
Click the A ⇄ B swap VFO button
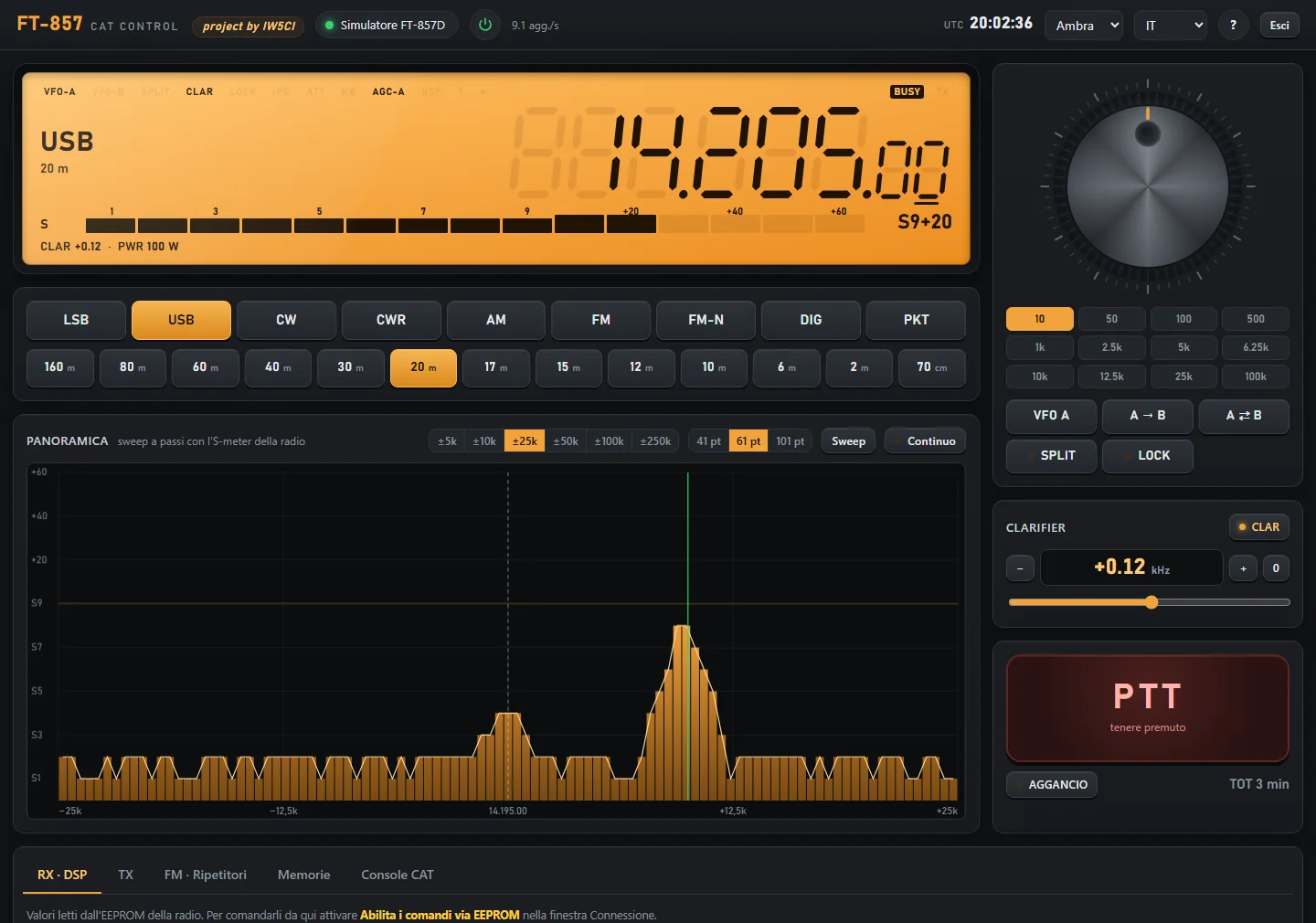tap(1244, 416)
